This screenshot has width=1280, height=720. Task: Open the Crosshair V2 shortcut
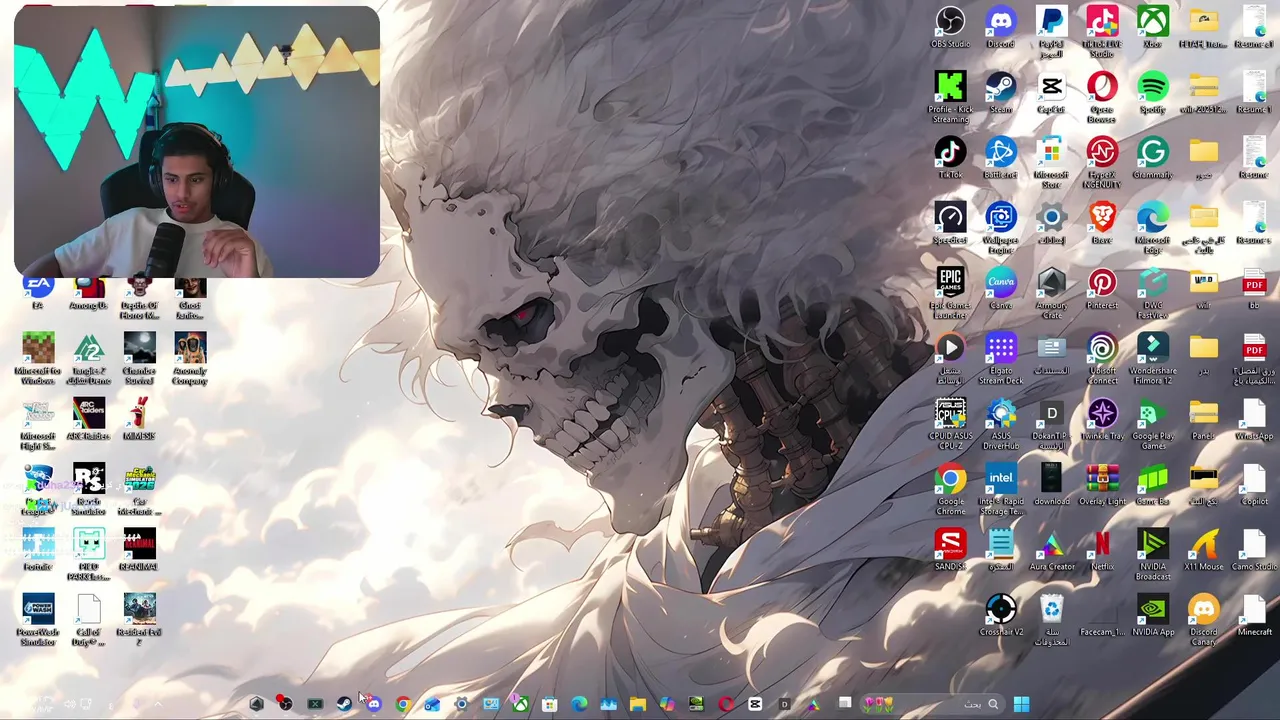tap(1000, 616)
